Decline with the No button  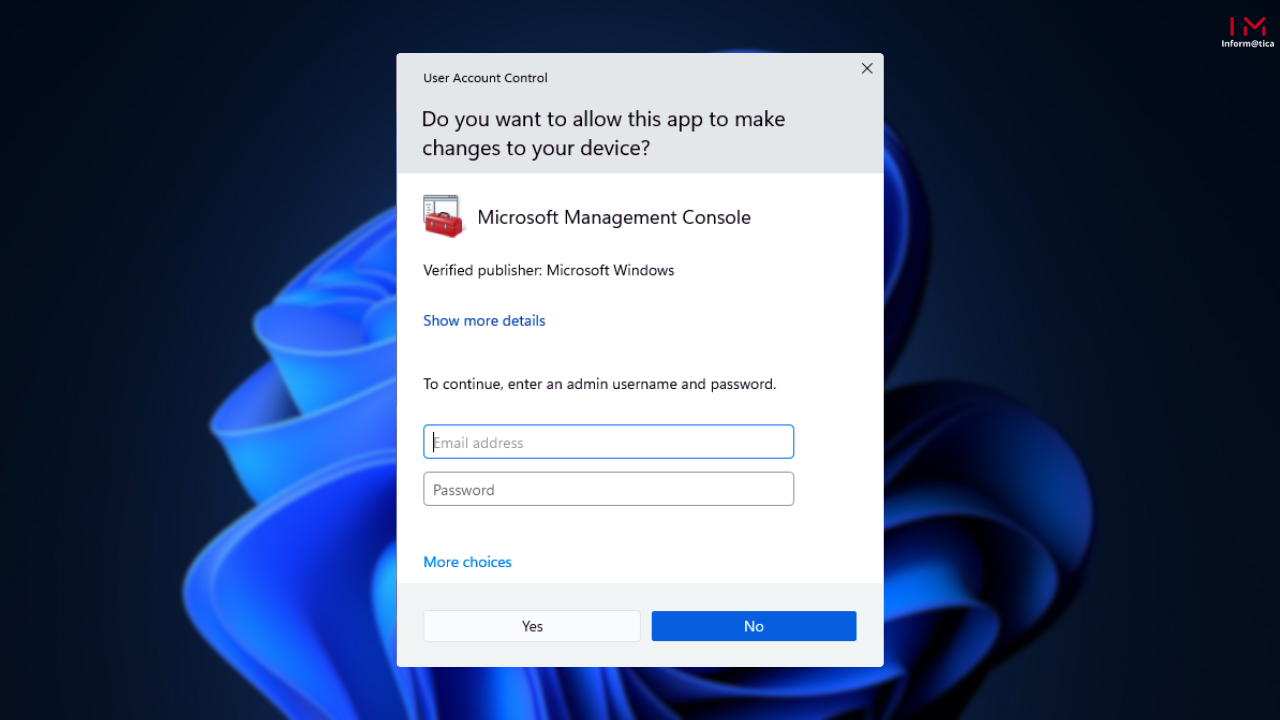(754, 626)
